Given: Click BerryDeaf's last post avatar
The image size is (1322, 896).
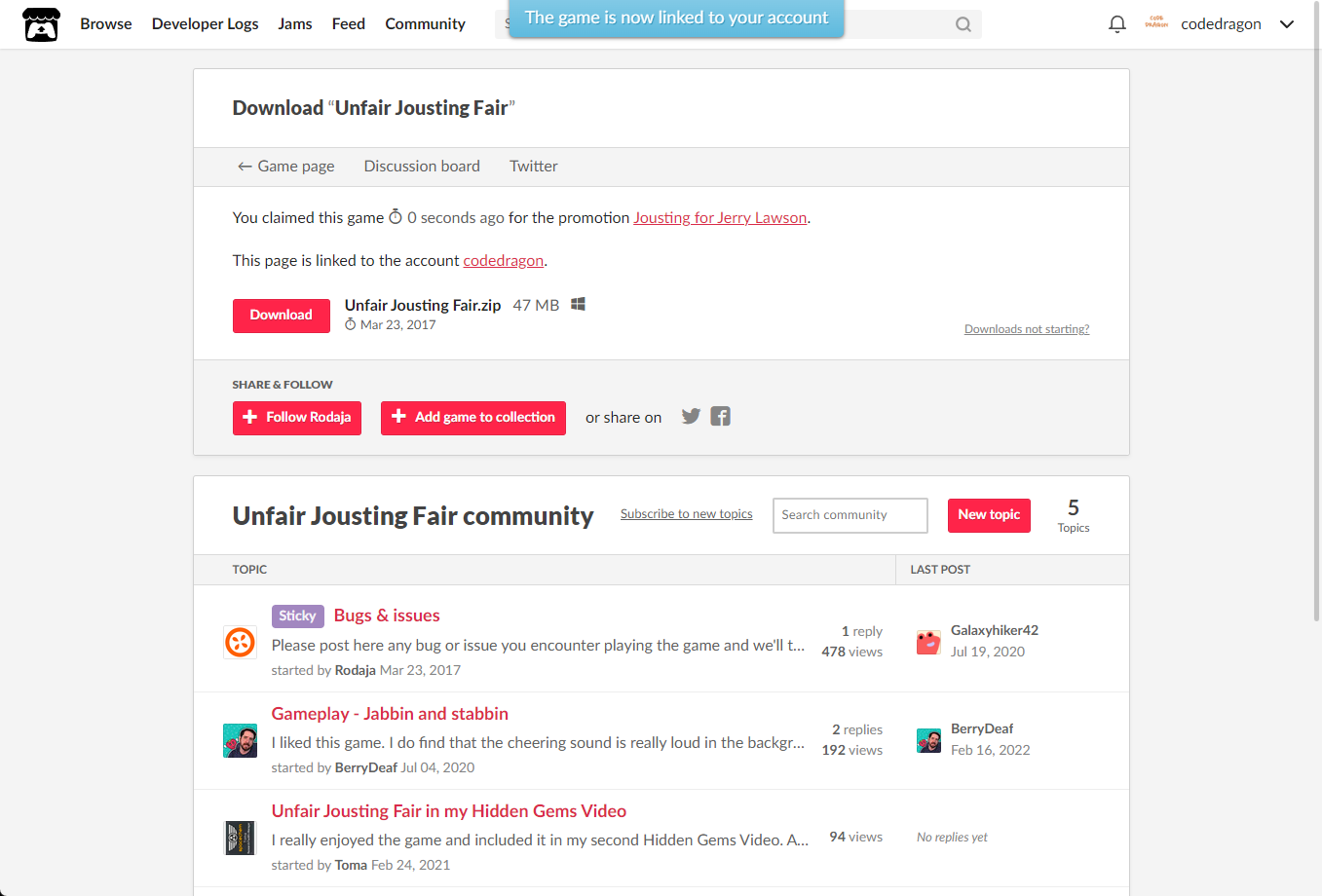Looking at the screenshot, I should (928, 740).
